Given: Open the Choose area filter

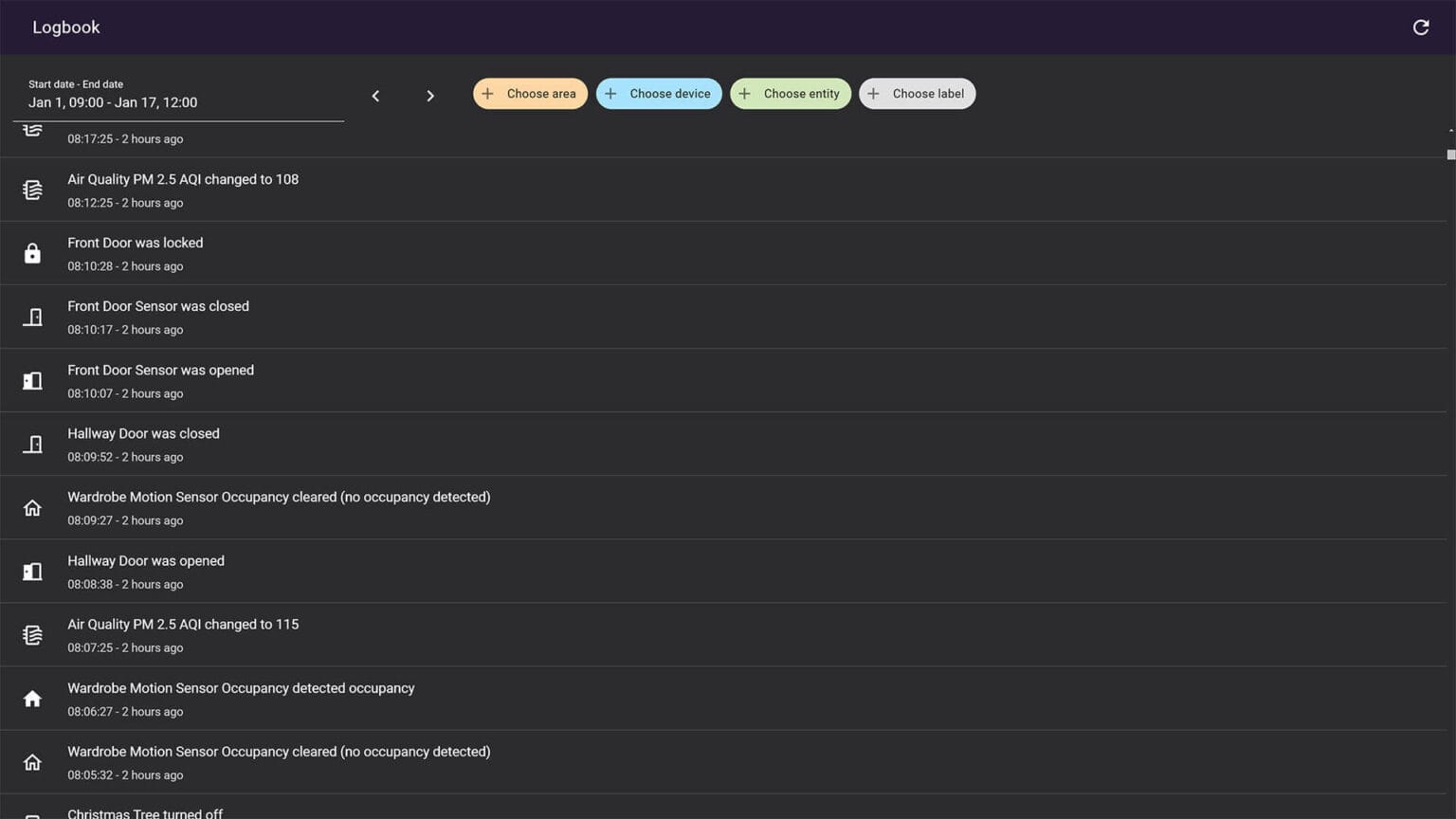Looking at the screenshot, I should 530,94.
